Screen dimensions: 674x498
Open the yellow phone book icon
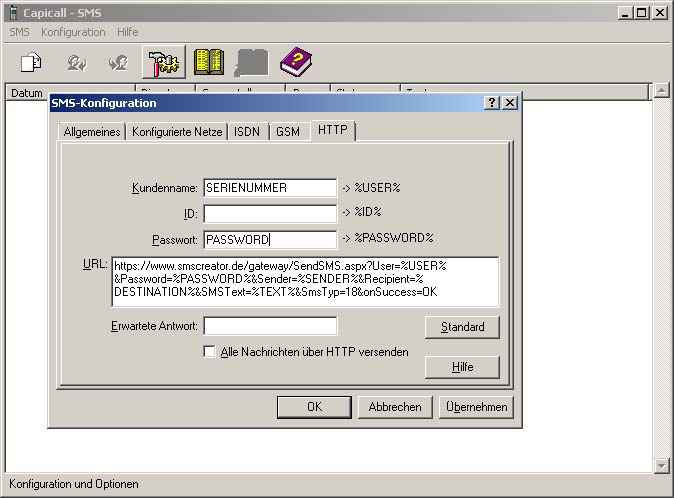pos(208,63)
